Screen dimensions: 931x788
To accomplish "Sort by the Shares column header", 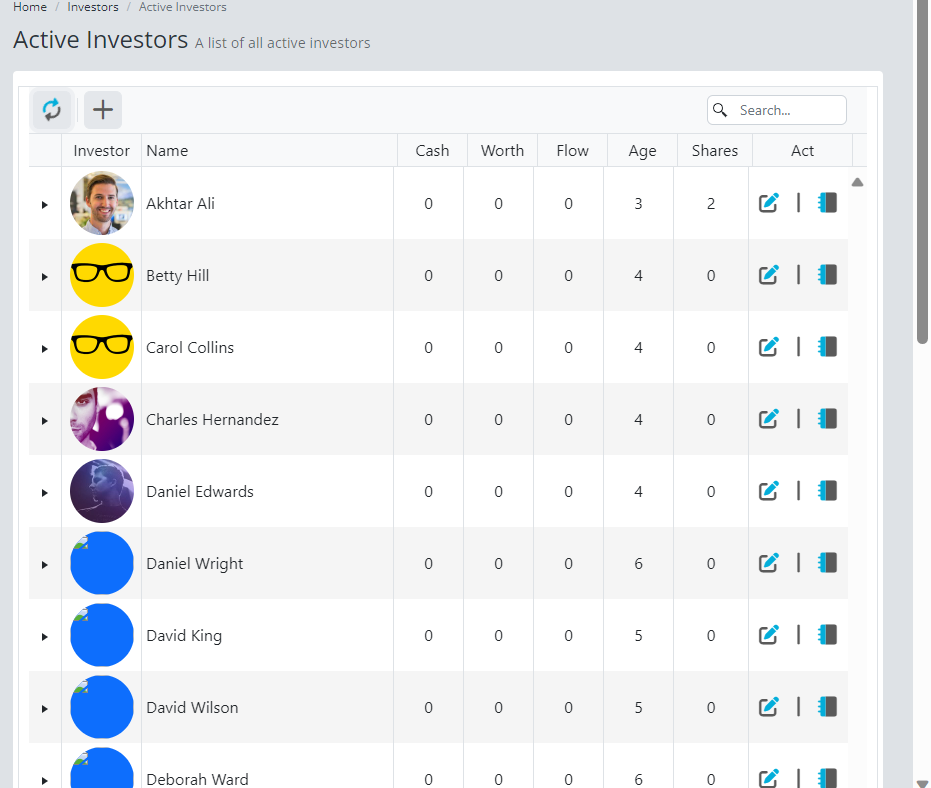I will 714,151.
